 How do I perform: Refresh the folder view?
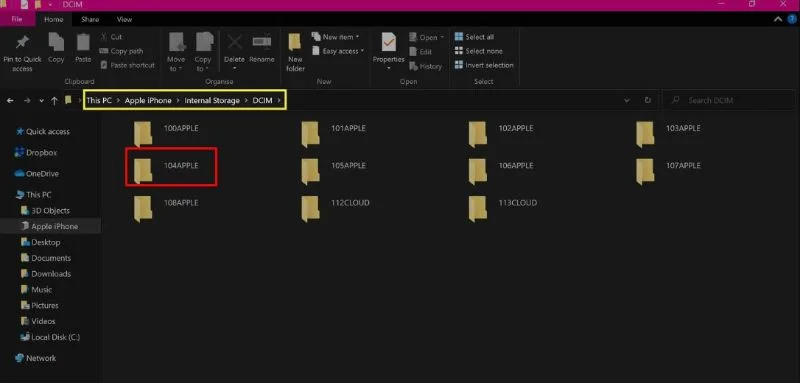[x=647, y=100]
